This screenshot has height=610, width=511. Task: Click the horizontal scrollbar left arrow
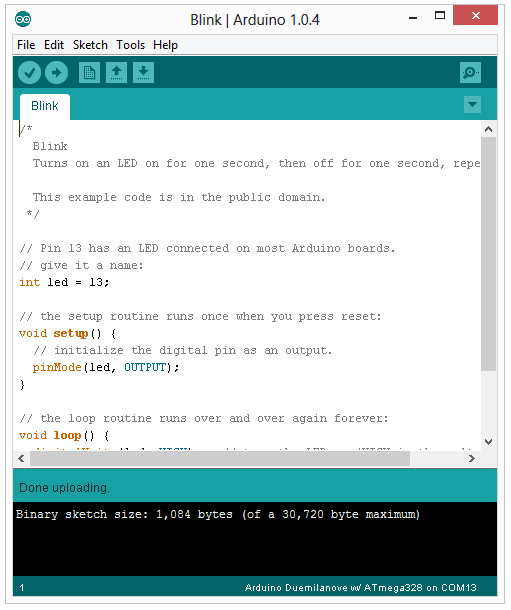click(x=21, y=459)
